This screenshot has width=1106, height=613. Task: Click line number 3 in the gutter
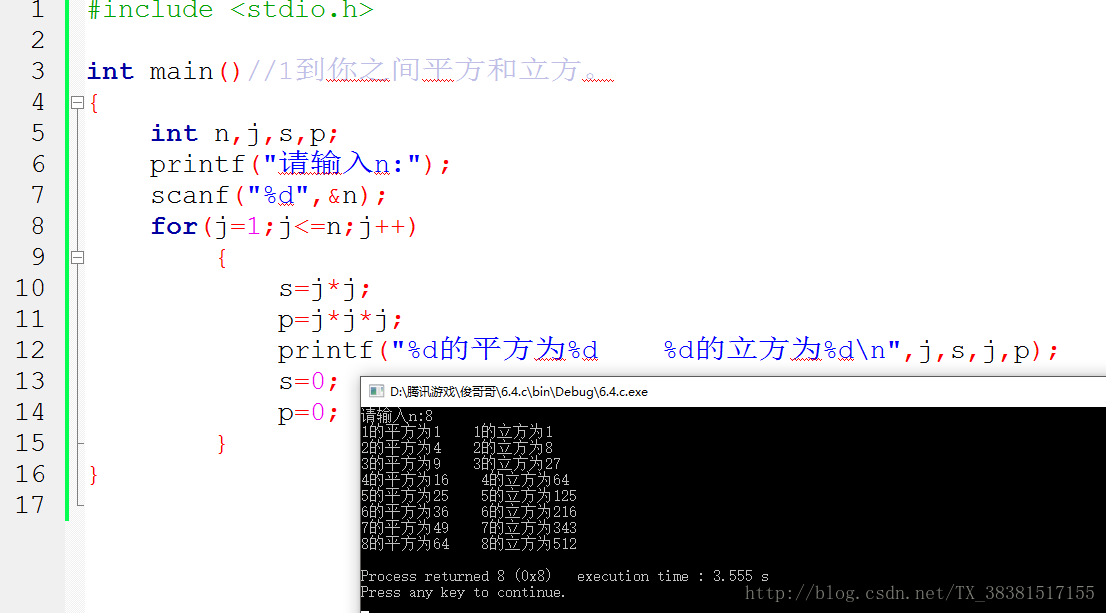pos(38,71)
